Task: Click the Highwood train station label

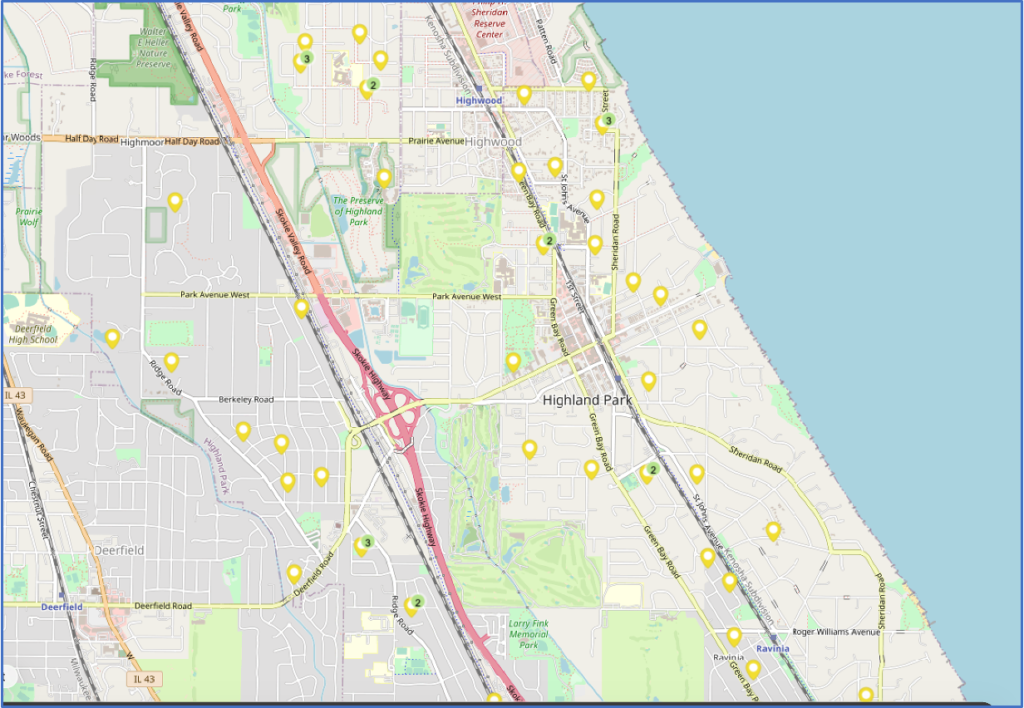Action: tap(478, 100)
